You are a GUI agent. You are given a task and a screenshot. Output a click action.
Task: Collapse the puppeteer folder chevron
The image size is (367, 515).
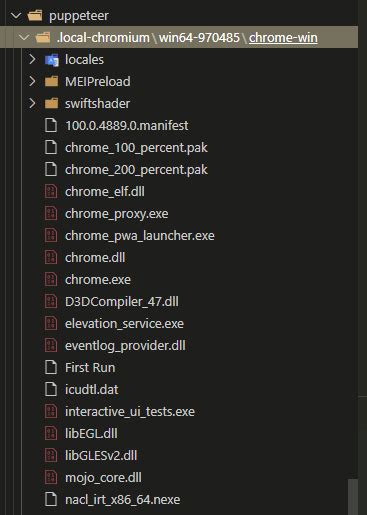click(x=16, y=16)
